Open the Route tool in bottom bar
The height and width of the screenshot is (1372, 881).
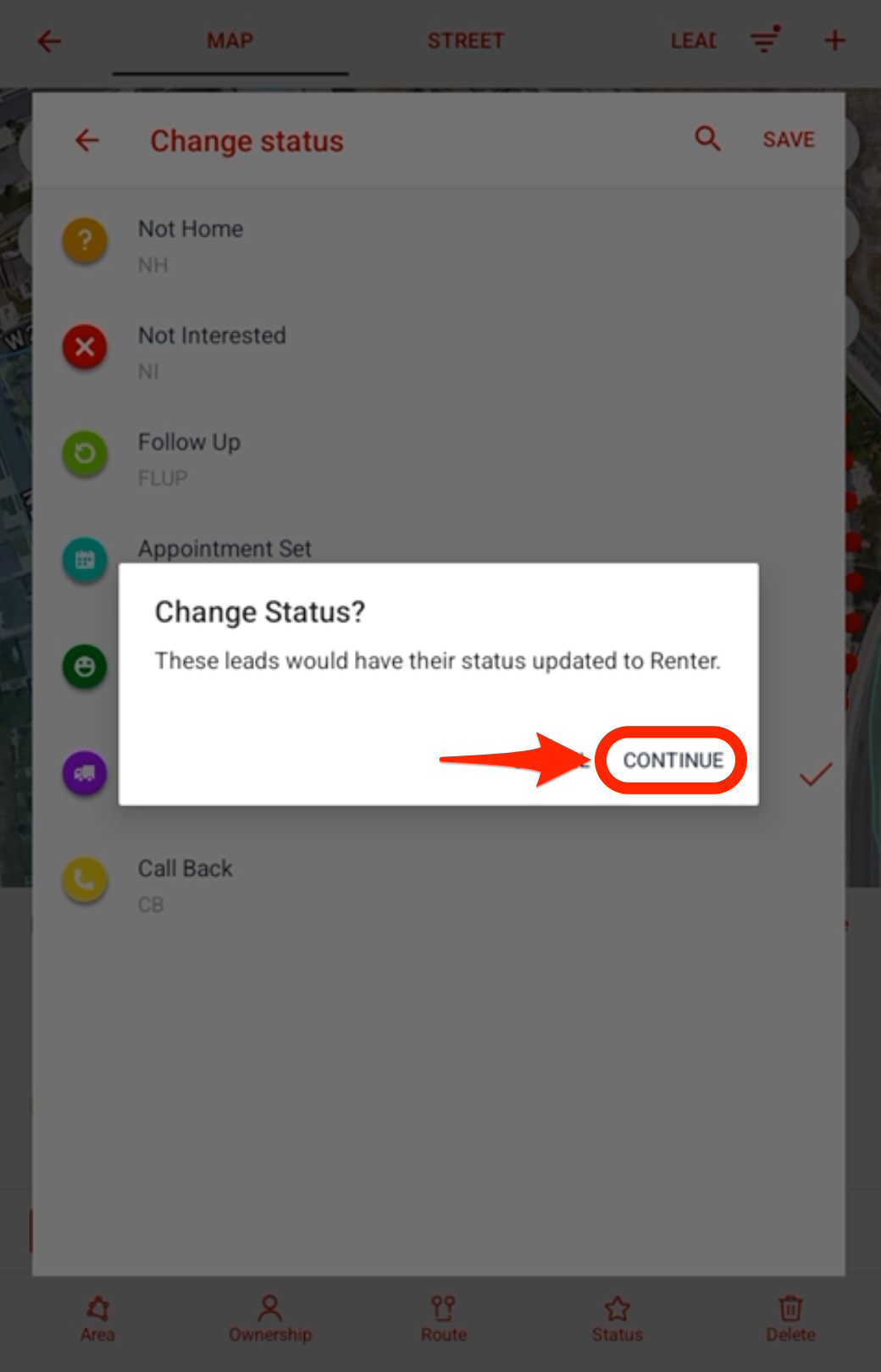443,1318
